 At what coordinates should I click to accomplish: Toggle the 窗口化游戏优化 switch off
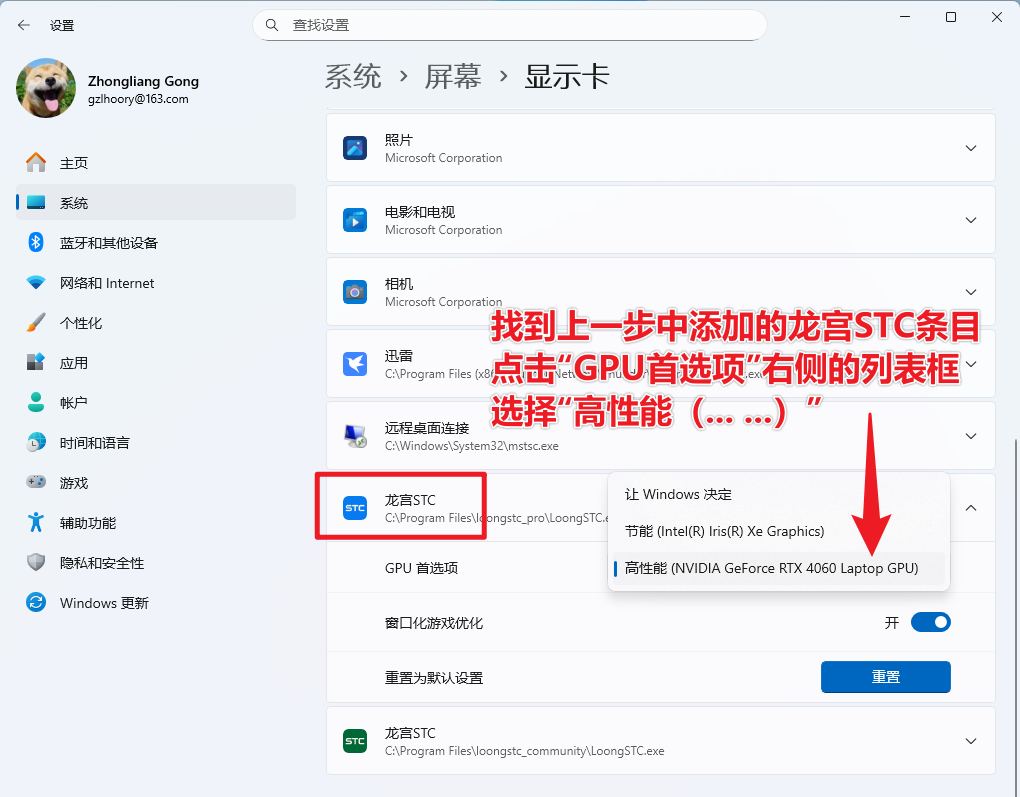(x=930, y=622)
